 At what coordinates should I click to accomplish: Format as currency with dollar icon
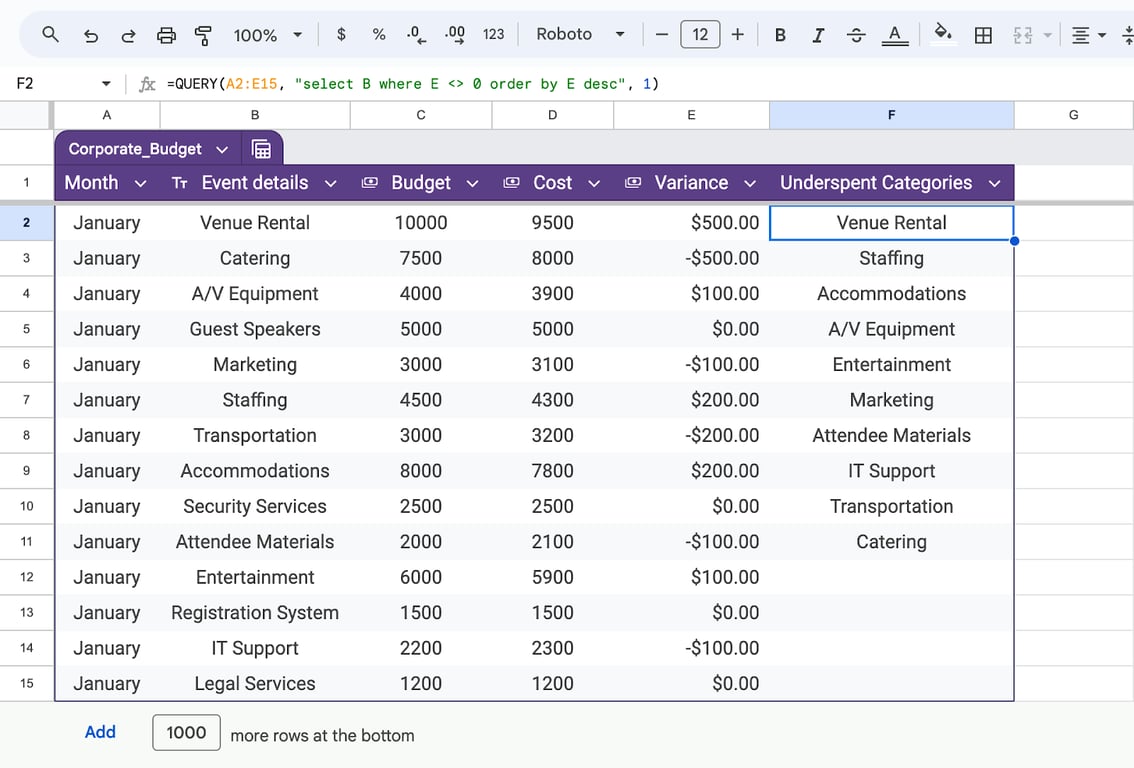coord(341,34)
